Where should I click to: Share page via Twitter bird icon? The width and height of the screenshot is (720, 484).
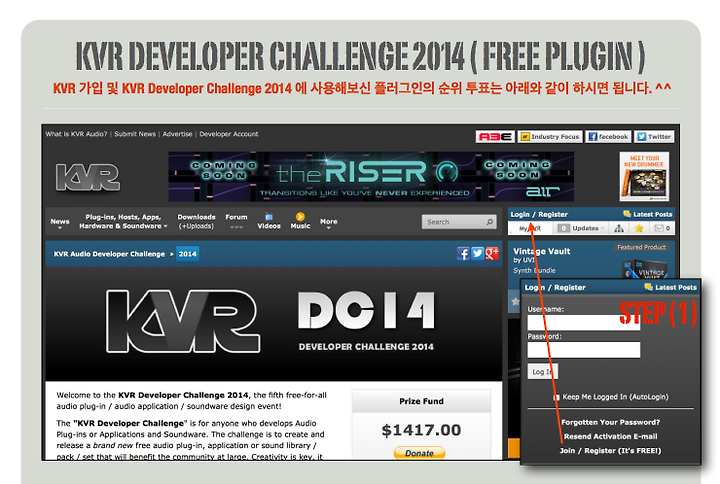(478, 253)
